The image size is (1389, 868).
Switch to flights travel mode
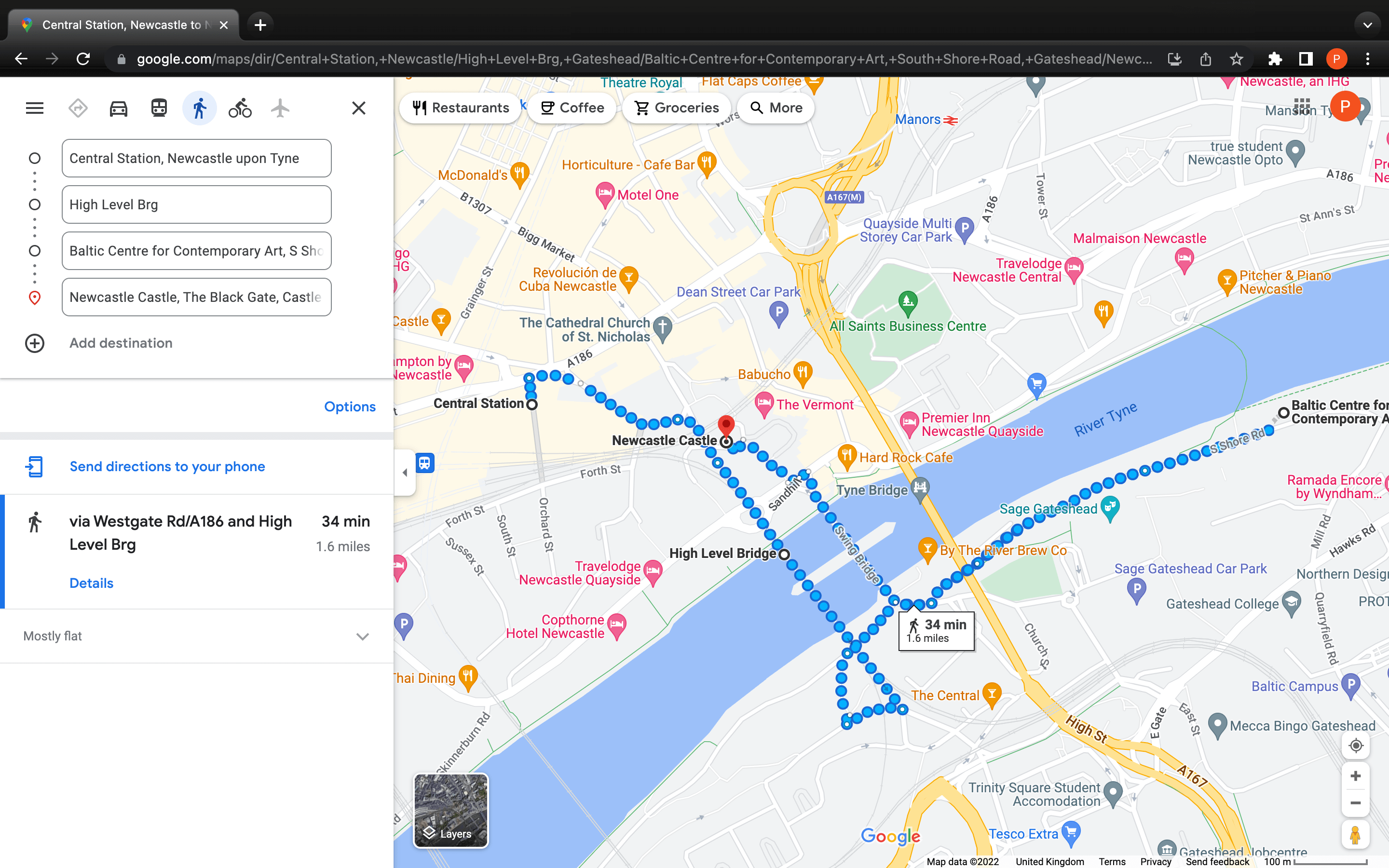click(280, 108)
